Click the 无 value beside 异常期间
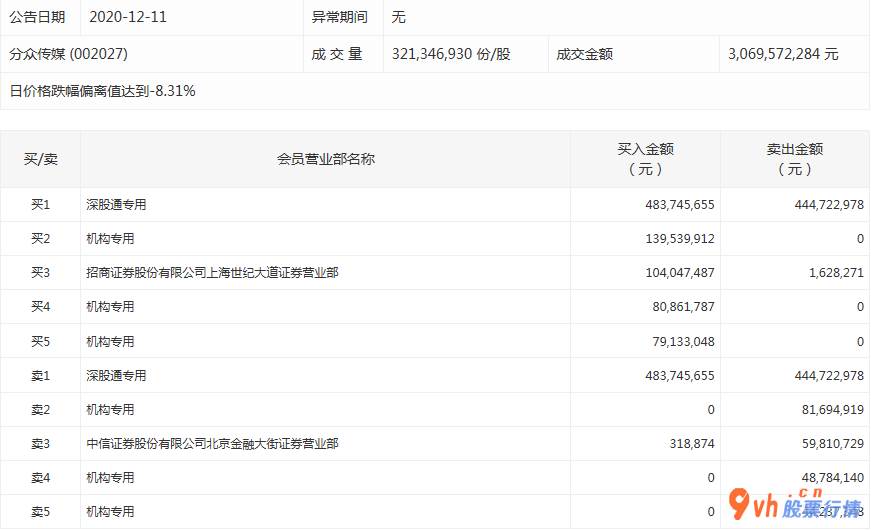 (x=399, y=17)
